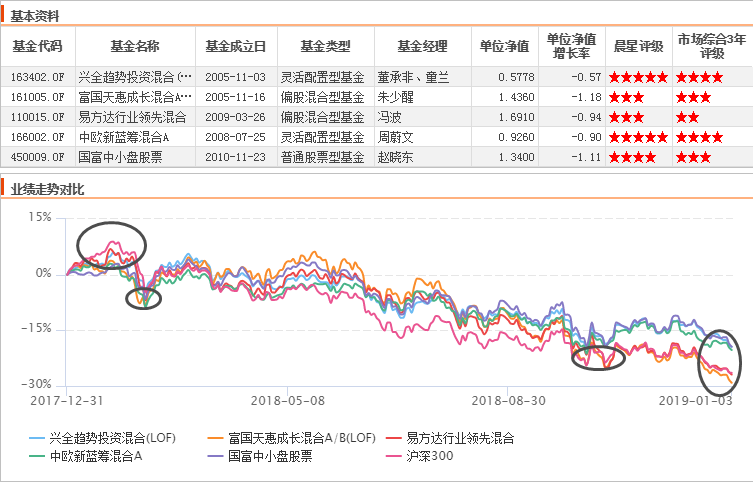Screen dimensions: 753x483
Task: Click 晨星评级 stars for fund 163402.OF
Action: coord(638,77)
